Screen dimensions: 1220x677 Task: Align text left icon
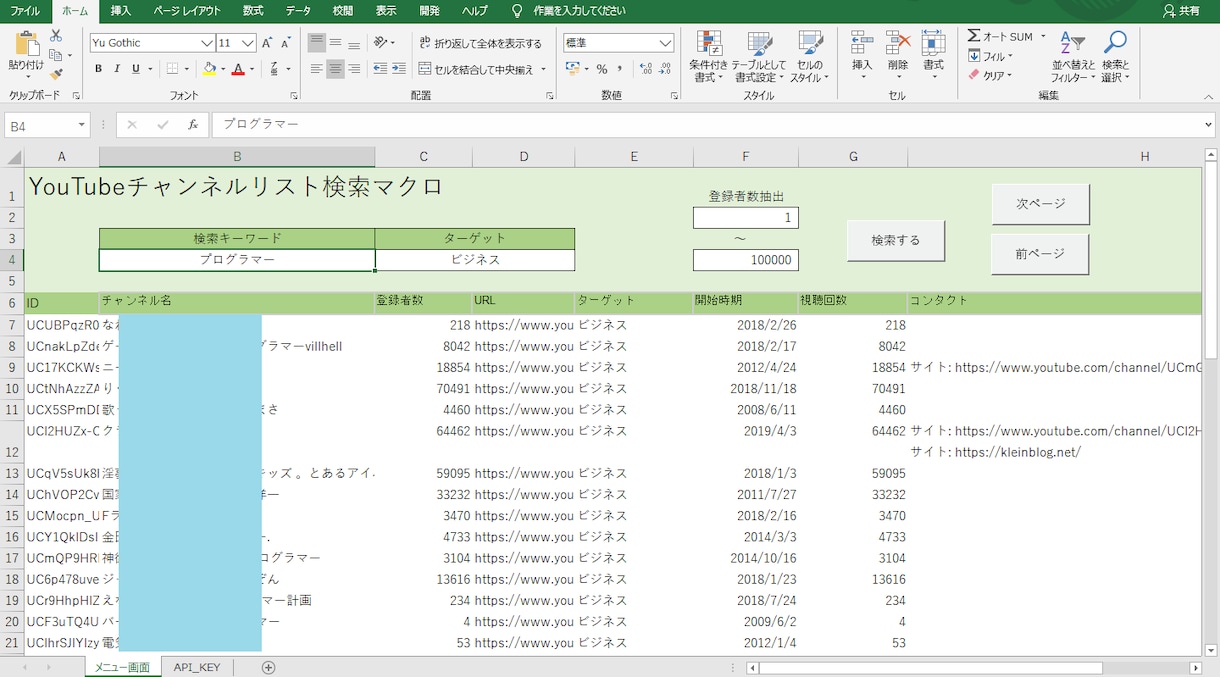pyautogui.click(x=317, y=69)
